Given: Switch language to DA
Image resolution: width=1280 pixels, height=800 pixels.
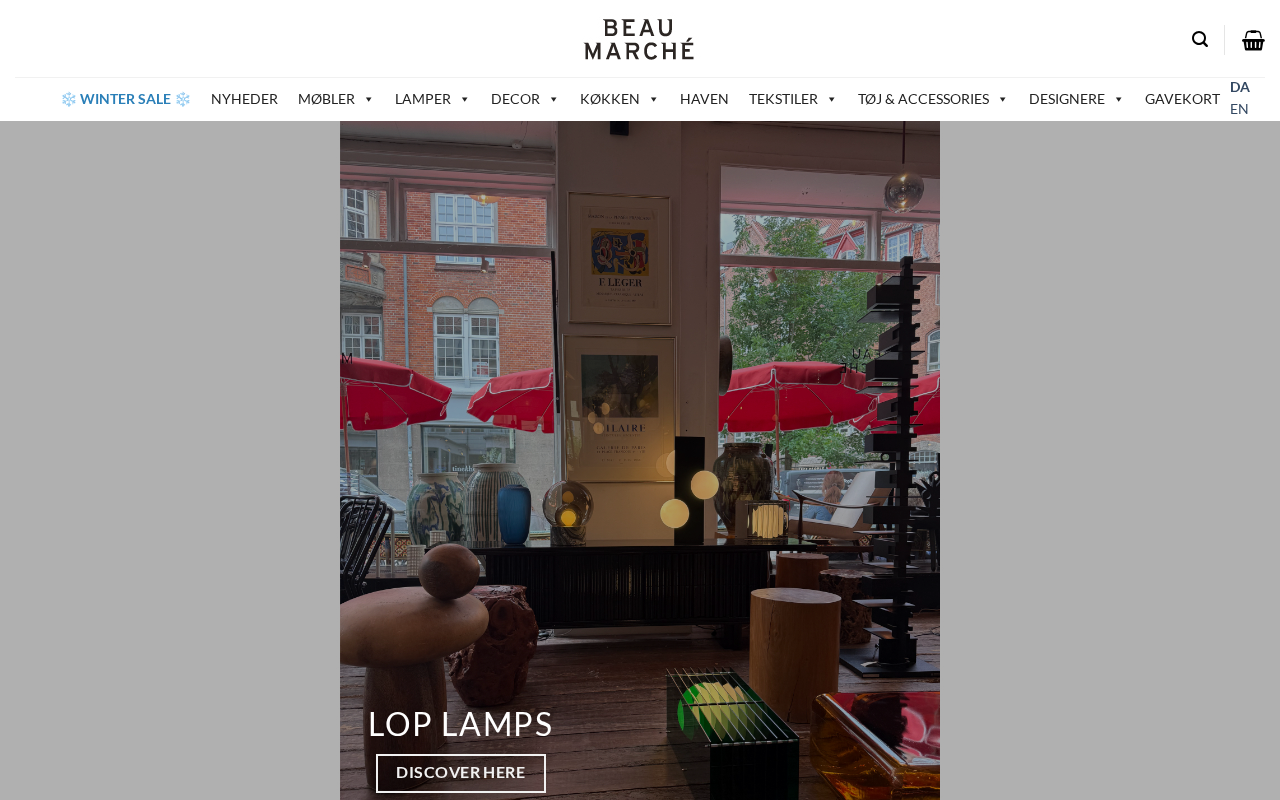Looking at the screenshot, I should [x=1240, y=87].
